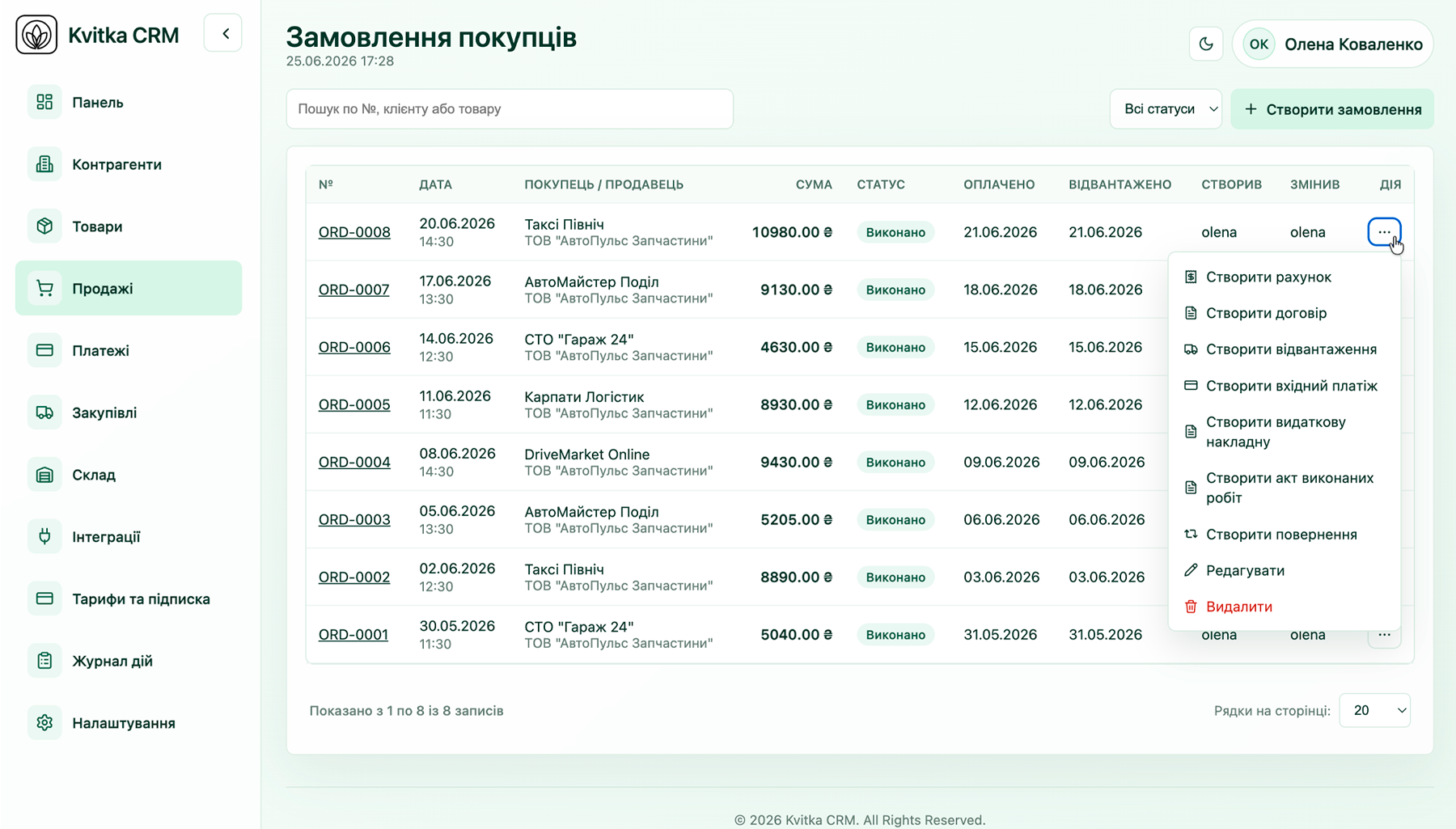Click the ОПЛАЧЕНО column header
This screenshot has height=829, width=1456.
pyautogui.click(x=999, y=184)
